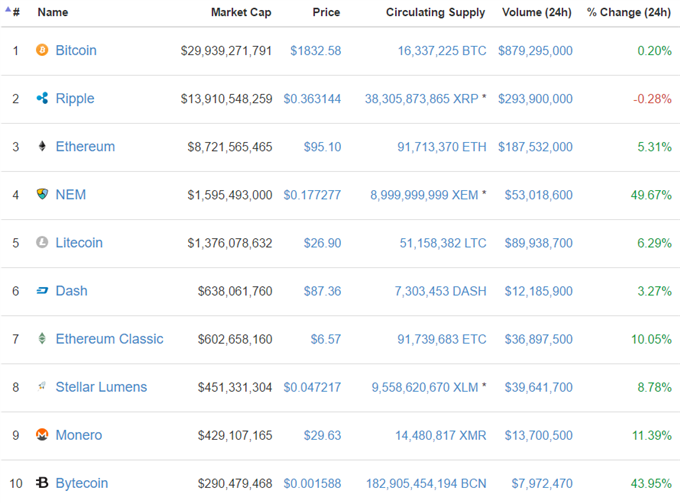
Task: Click Ethereum price $95.10
Action: (x=322, y=147)
